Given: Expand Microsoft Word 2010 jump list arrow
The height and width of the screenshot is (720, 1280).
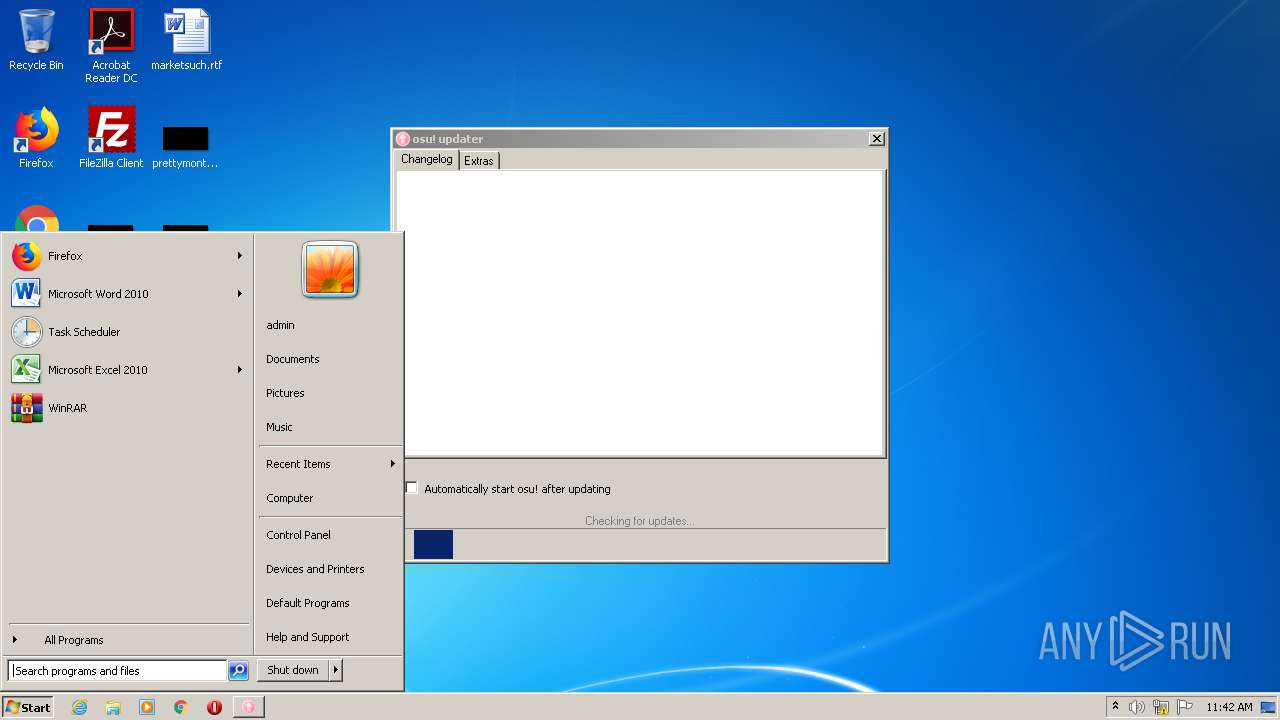Looking at the screenshot, I should (x=239, y=294).
